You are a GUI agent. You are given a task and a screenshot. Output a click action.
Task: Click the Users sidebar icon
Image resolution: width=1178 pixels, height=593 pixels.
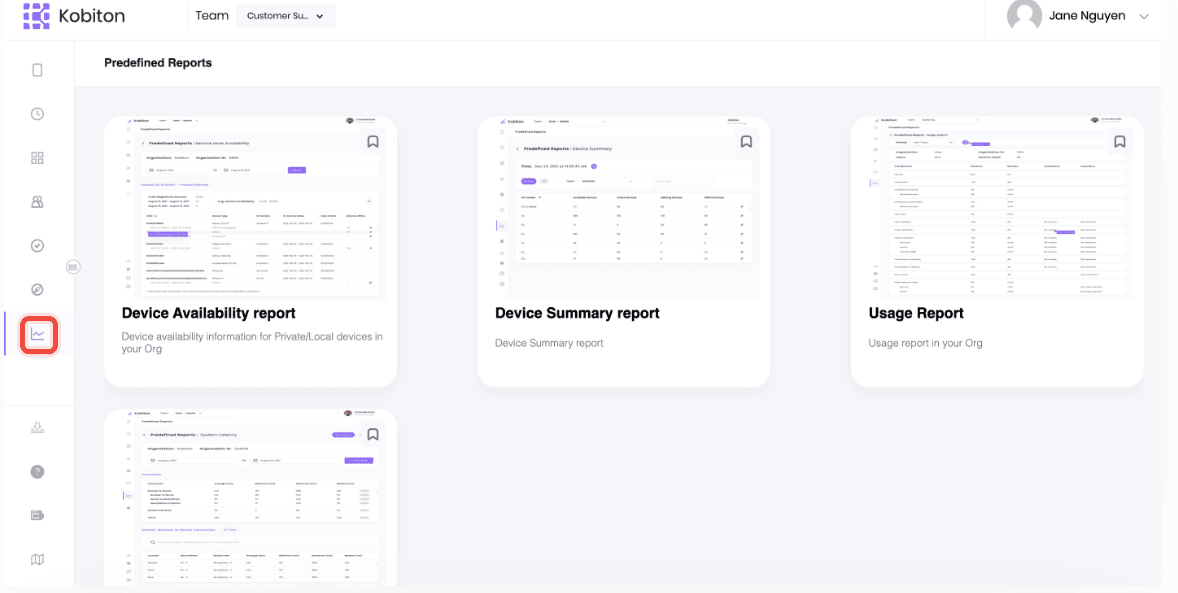point(37,201)
